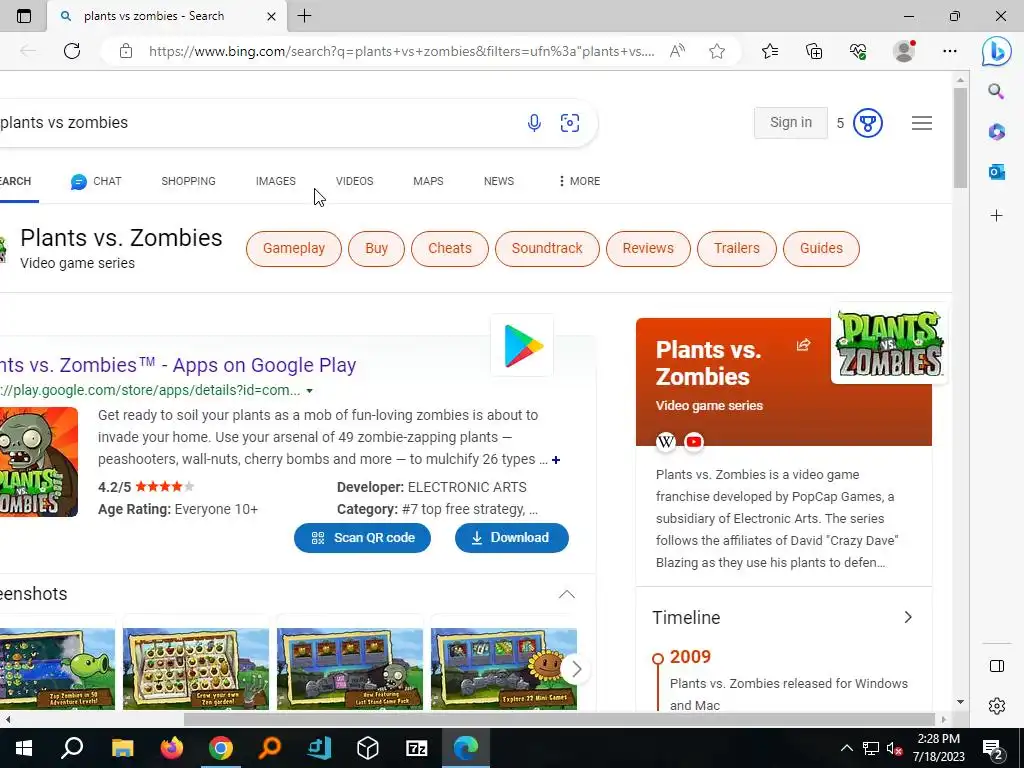The image size is (1024, 768).
Task: Open Browser essentials heart icon
Action: (x=858, y=51)
